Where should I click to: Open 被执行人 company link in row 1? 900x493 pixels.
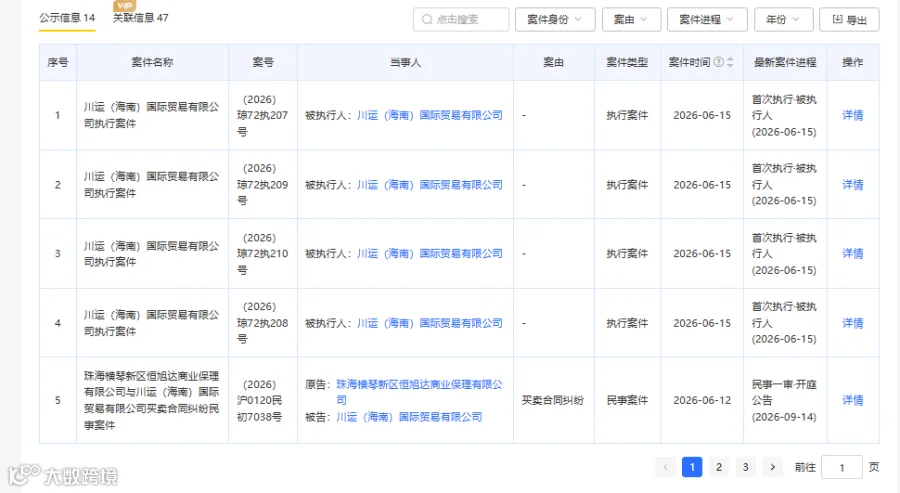tap(430, 115)
